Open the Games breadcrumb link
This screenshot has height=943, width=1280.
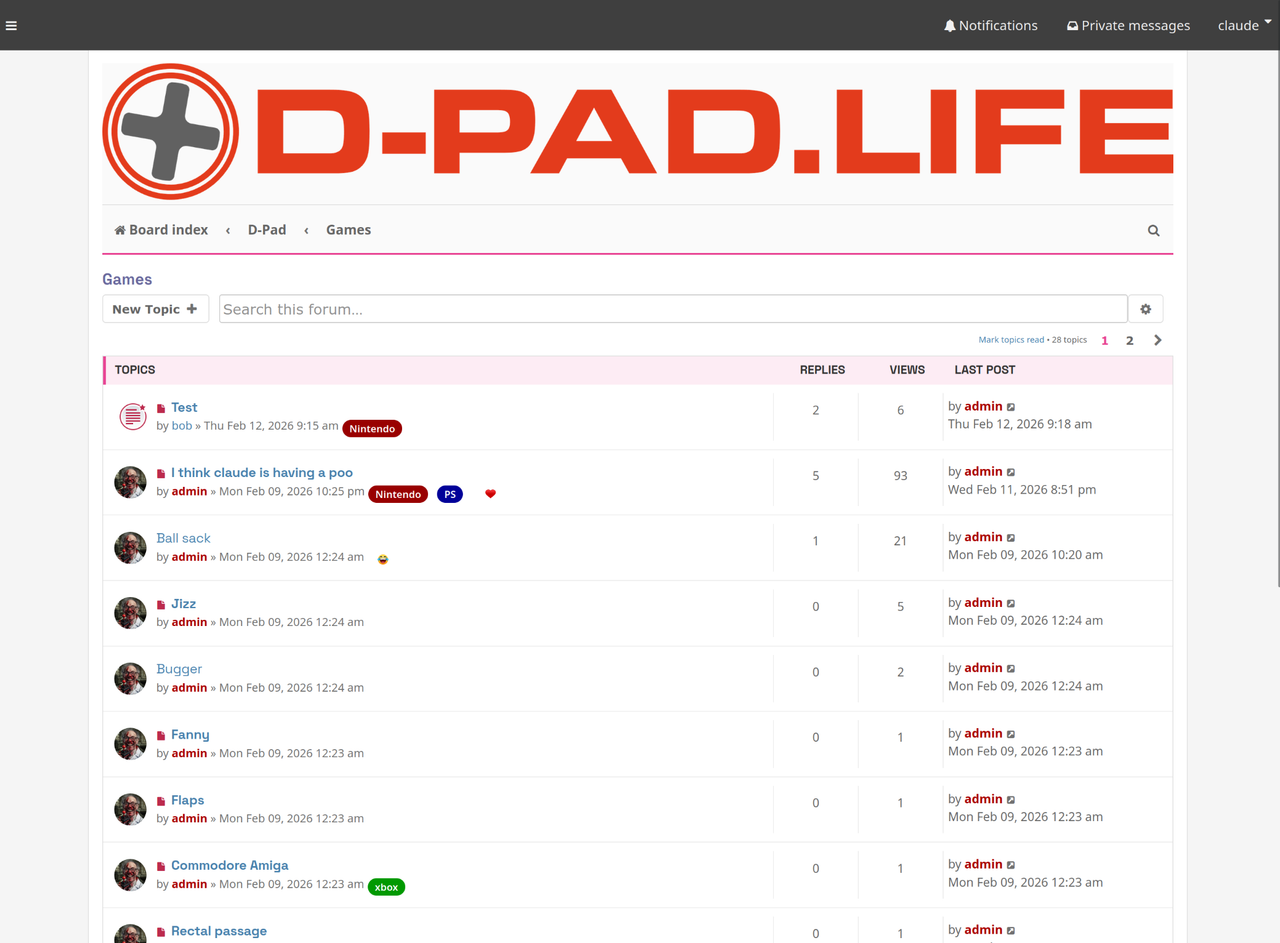click(348, 230)
